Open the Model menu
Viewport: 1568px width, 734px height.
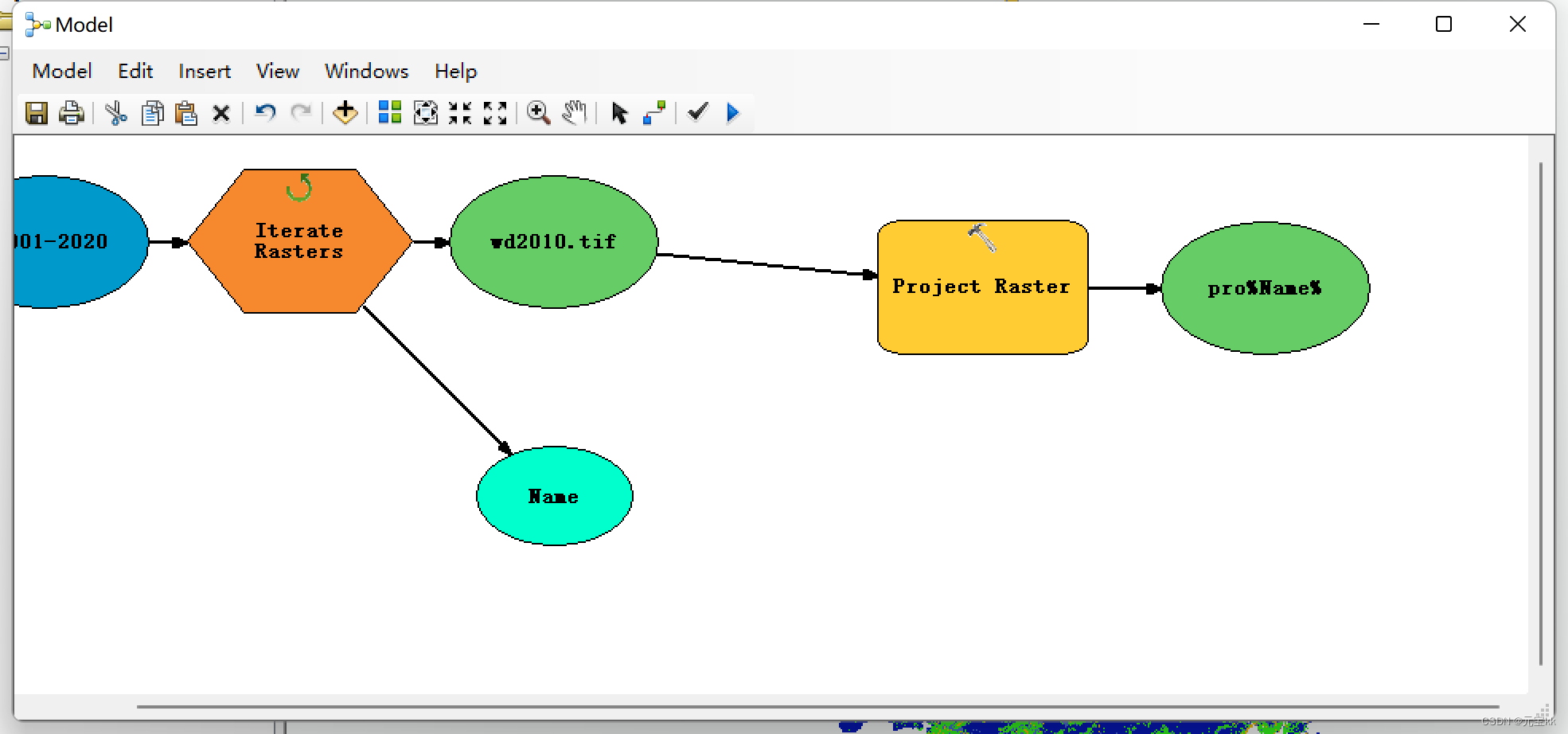pos(62,71)
